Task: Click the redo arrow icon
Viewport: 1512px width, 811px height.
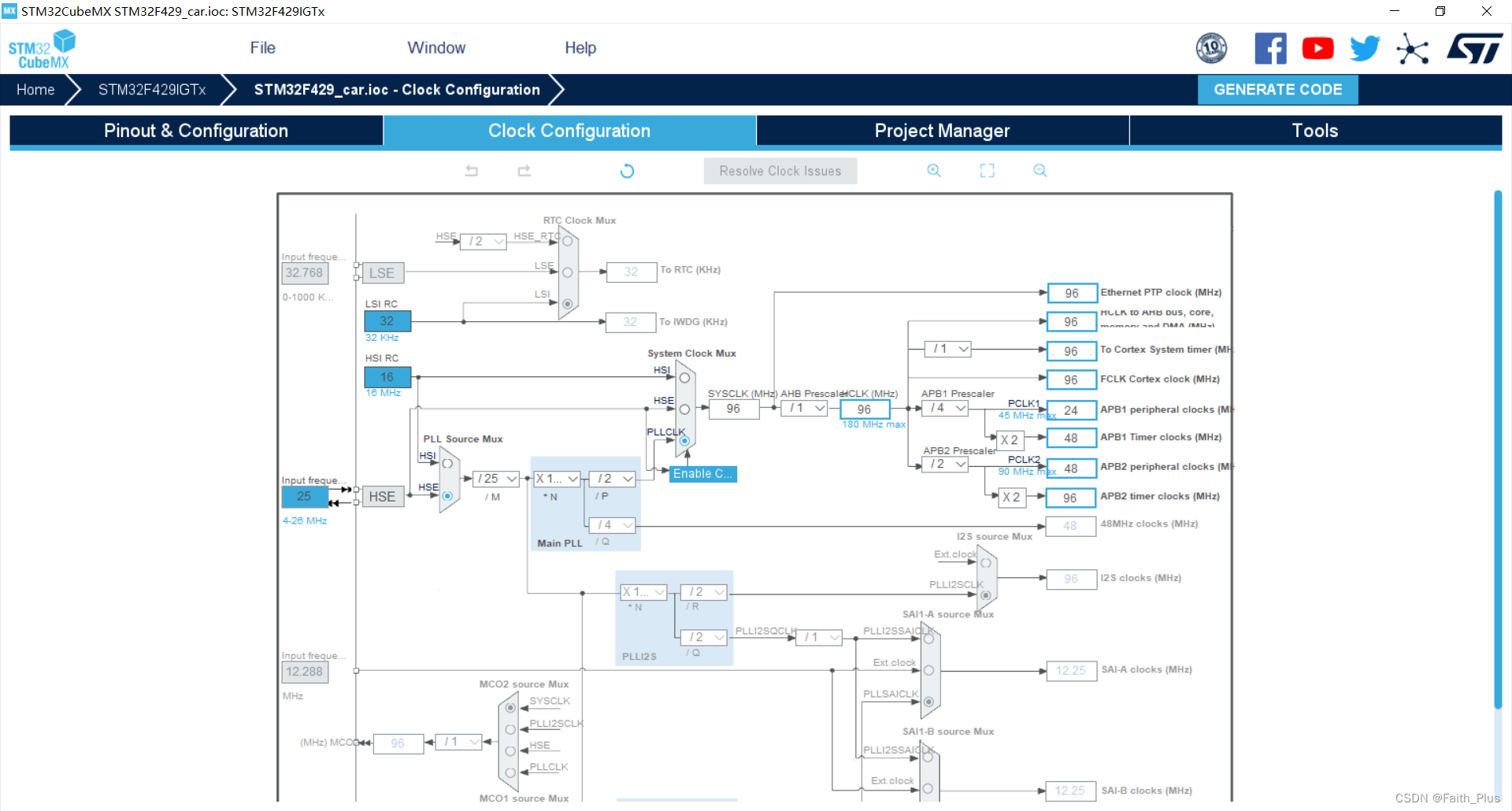Action: tap(524, 171)
